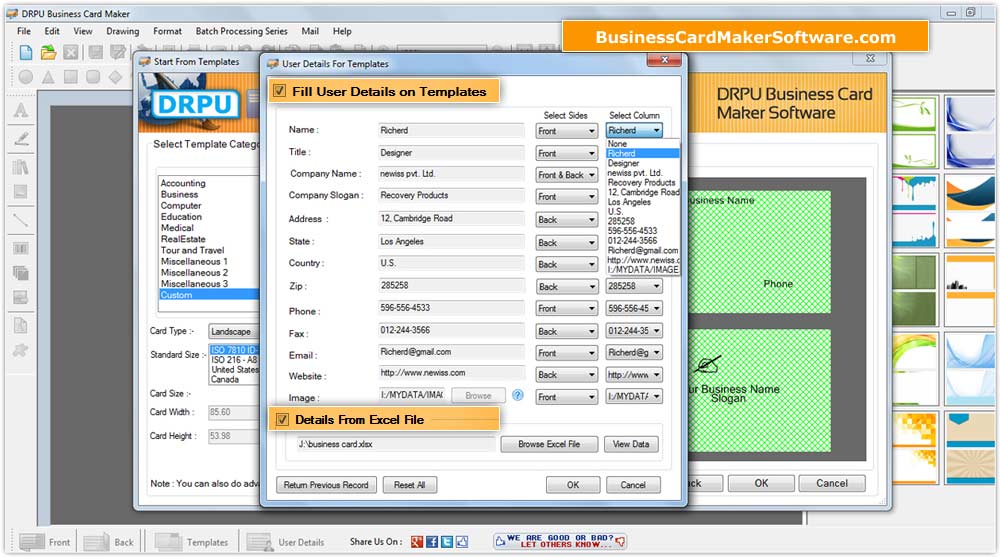The width and height of the screenshot is (1000, 557).
Task: Choose None in the open column list
Action: click(643, 144)
